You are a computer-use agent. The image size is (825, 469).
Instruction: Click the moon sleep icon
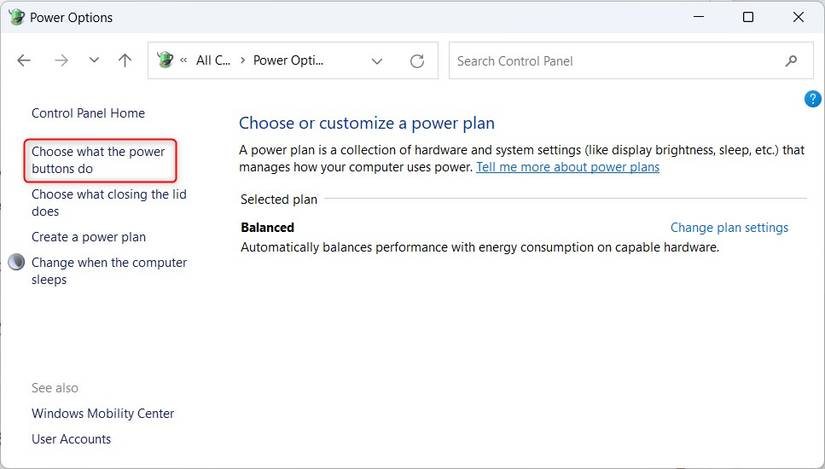pos(16,262)
